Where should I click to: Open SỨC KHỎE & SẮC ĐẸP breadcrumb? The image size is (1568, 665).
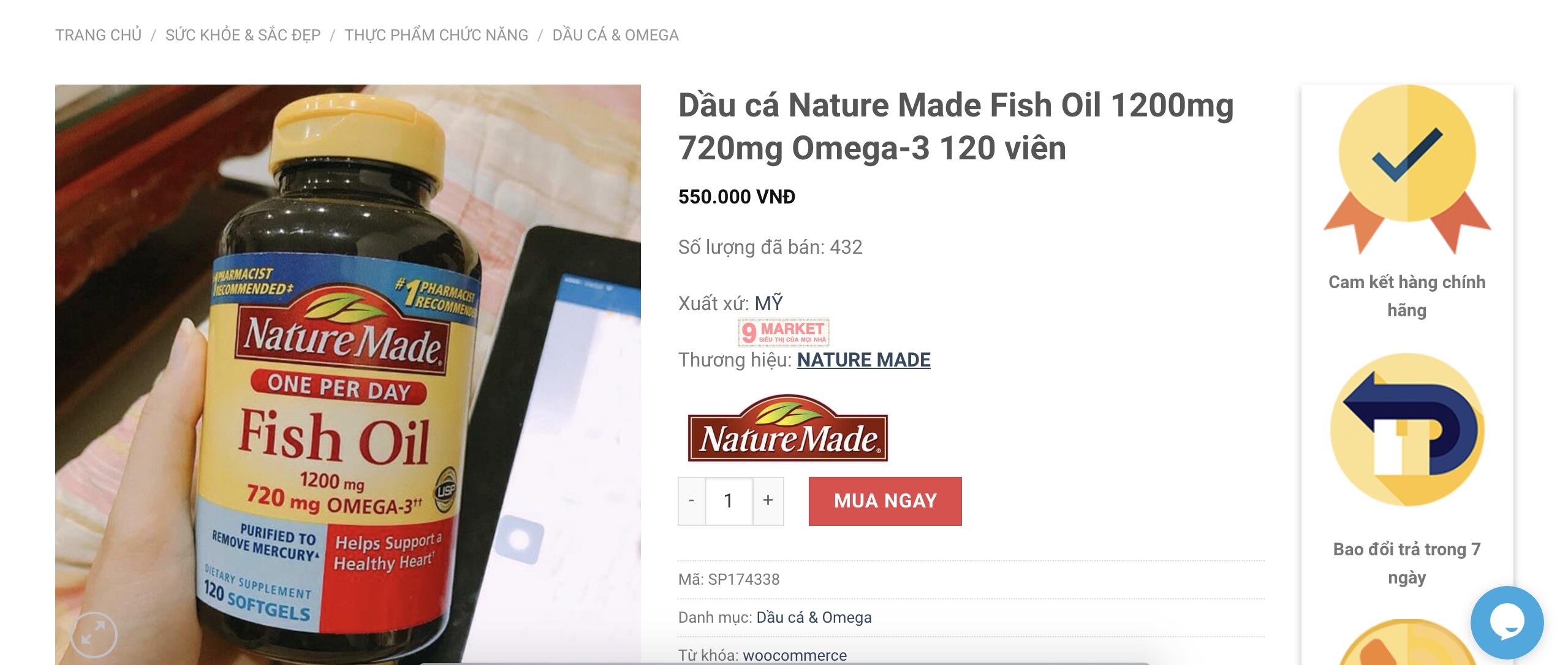[x=243, y=35]
